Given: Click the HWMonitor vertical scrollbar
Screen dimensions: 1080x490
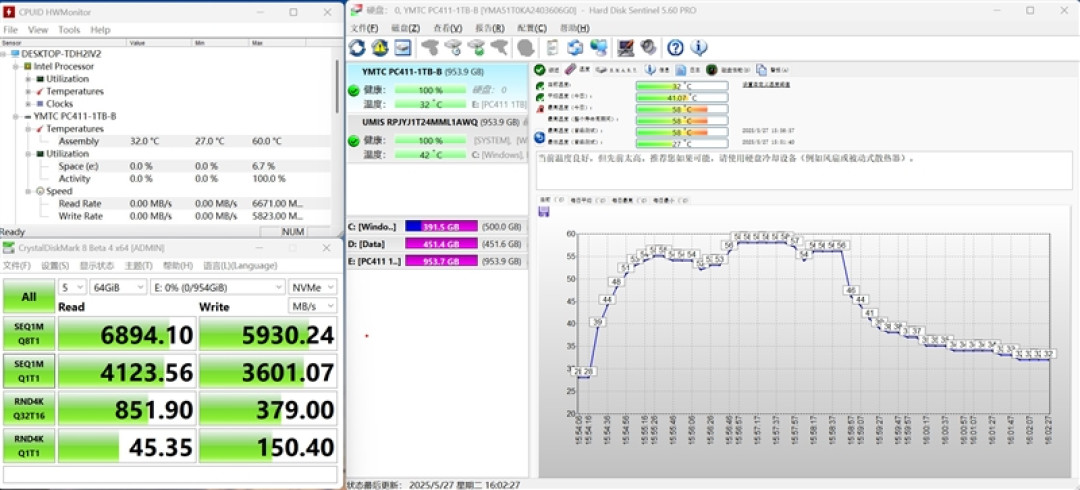Looking at the screenshot, I should click(x=337, y=87).
